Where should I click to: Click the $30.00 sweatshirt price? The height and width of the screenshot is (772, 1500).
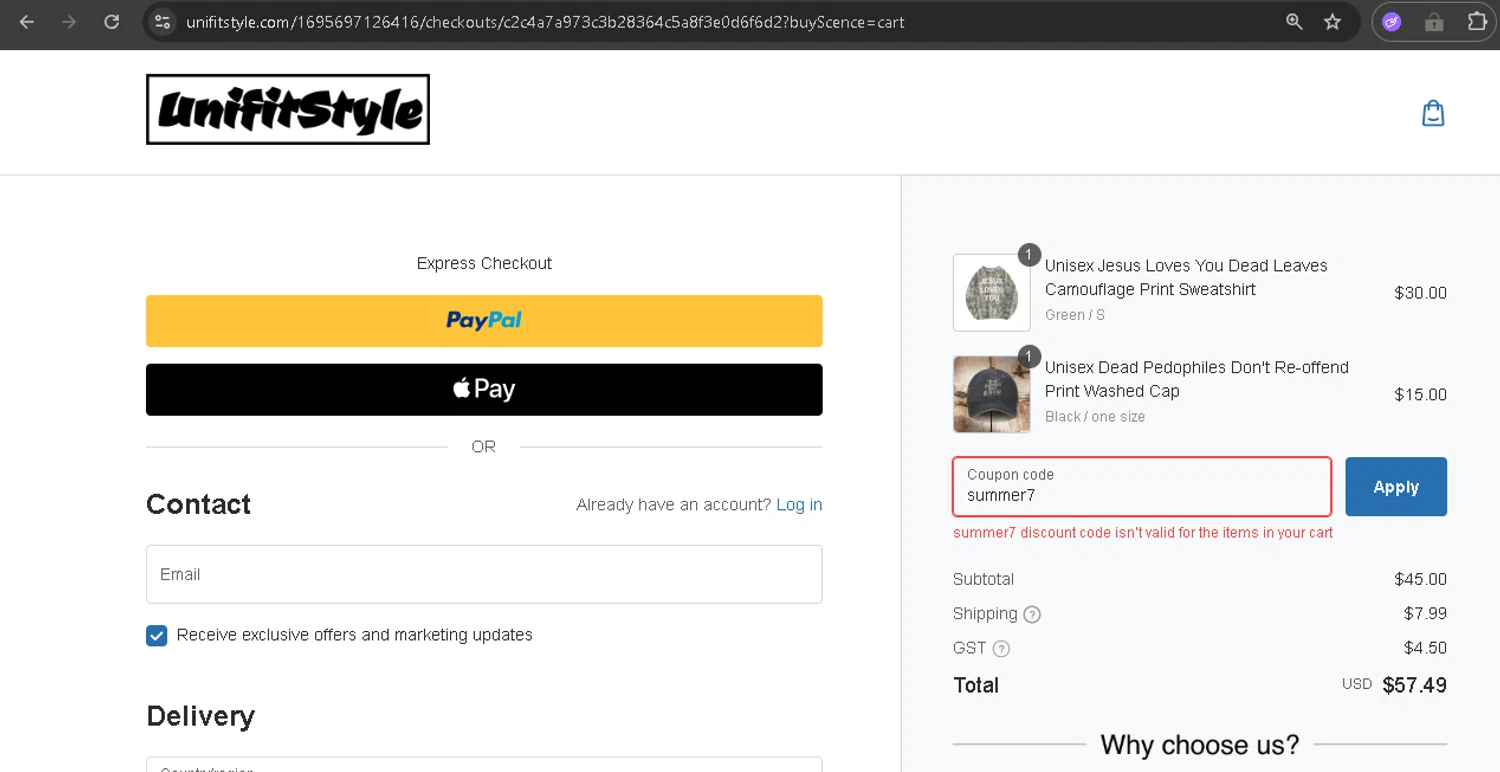(x=1420, y=293)
